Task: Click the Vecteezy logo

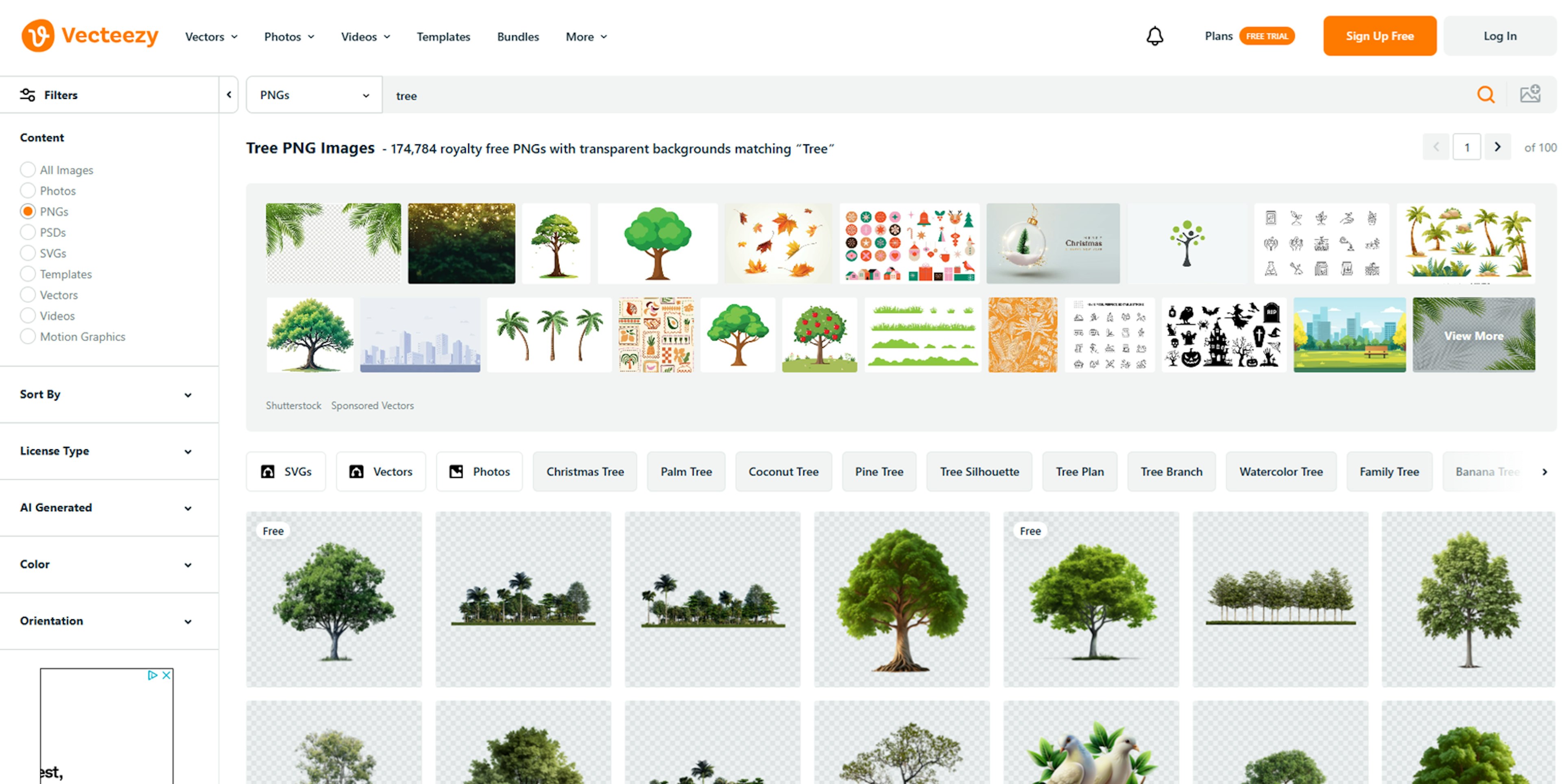Action: pos(90,36)
